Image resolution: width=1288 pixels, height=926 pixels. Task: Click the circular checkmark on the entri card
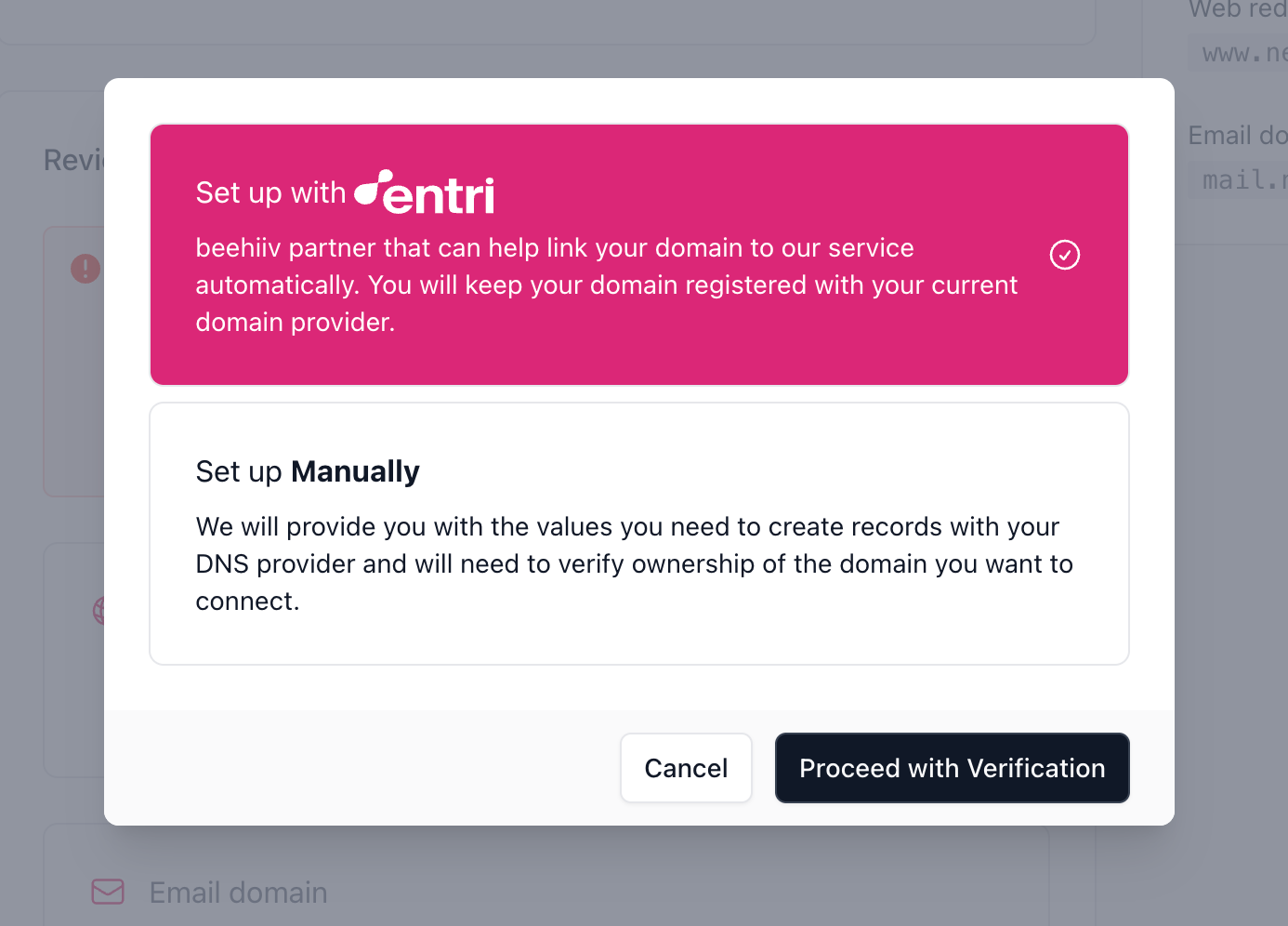tap(1065, 255)
